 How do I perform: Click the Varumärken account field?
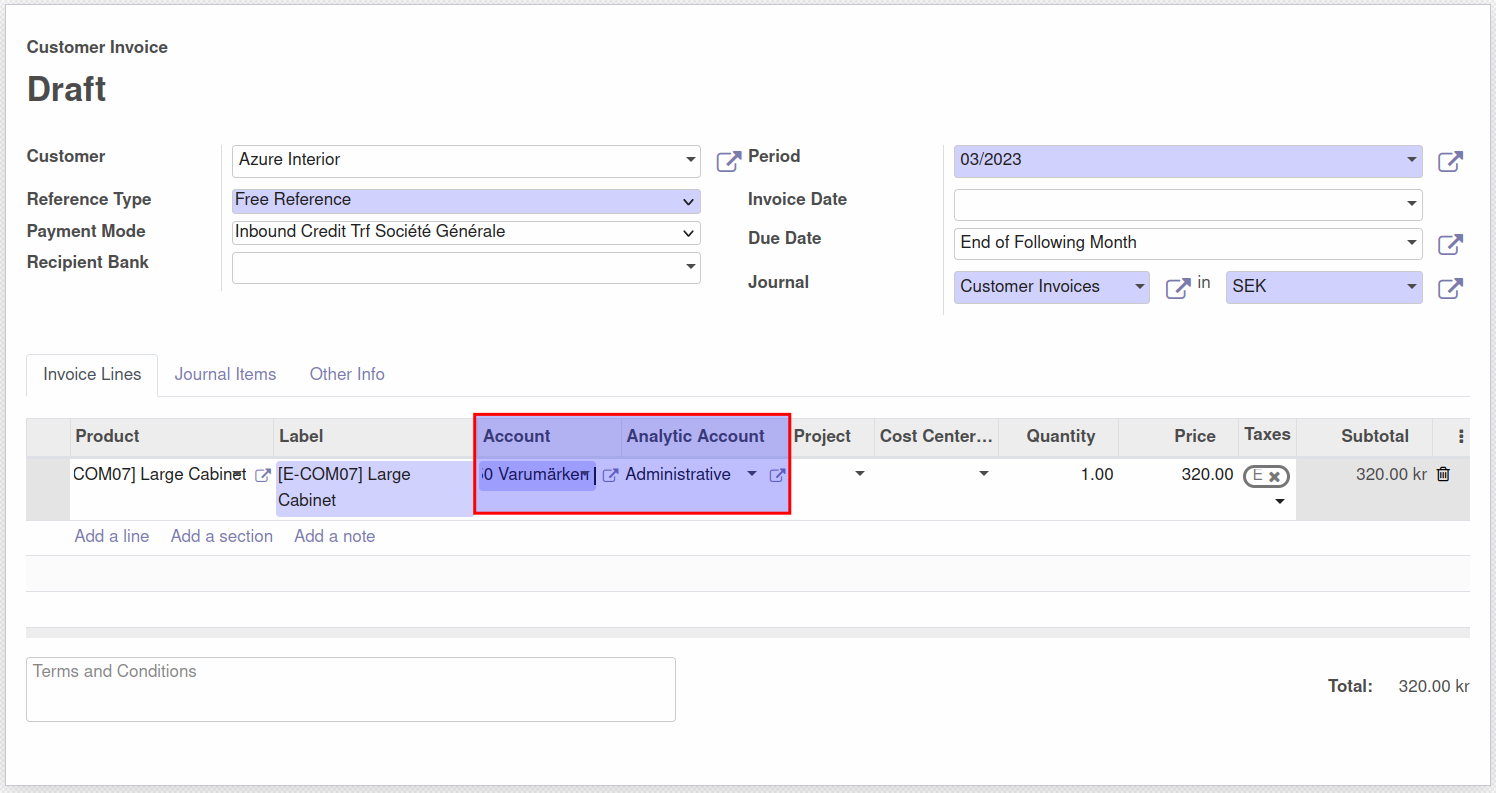[x=537, y=475]
